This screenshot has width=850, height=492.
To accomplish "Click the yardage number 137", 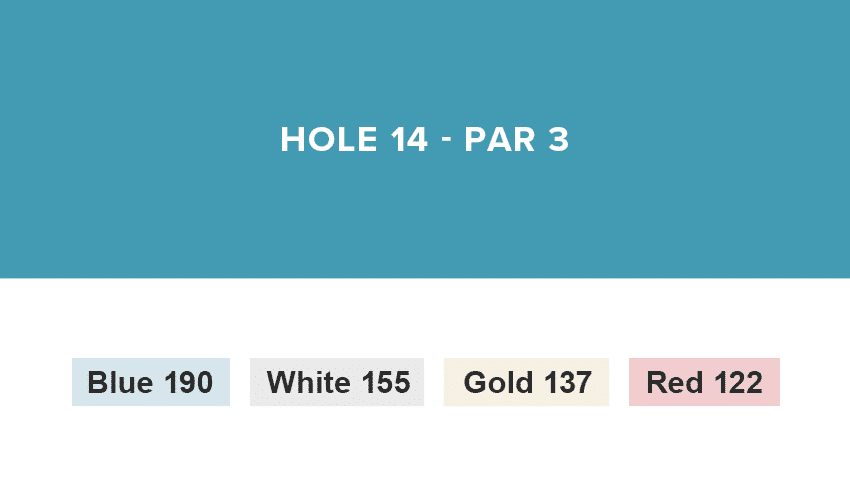I will [567, 382].
